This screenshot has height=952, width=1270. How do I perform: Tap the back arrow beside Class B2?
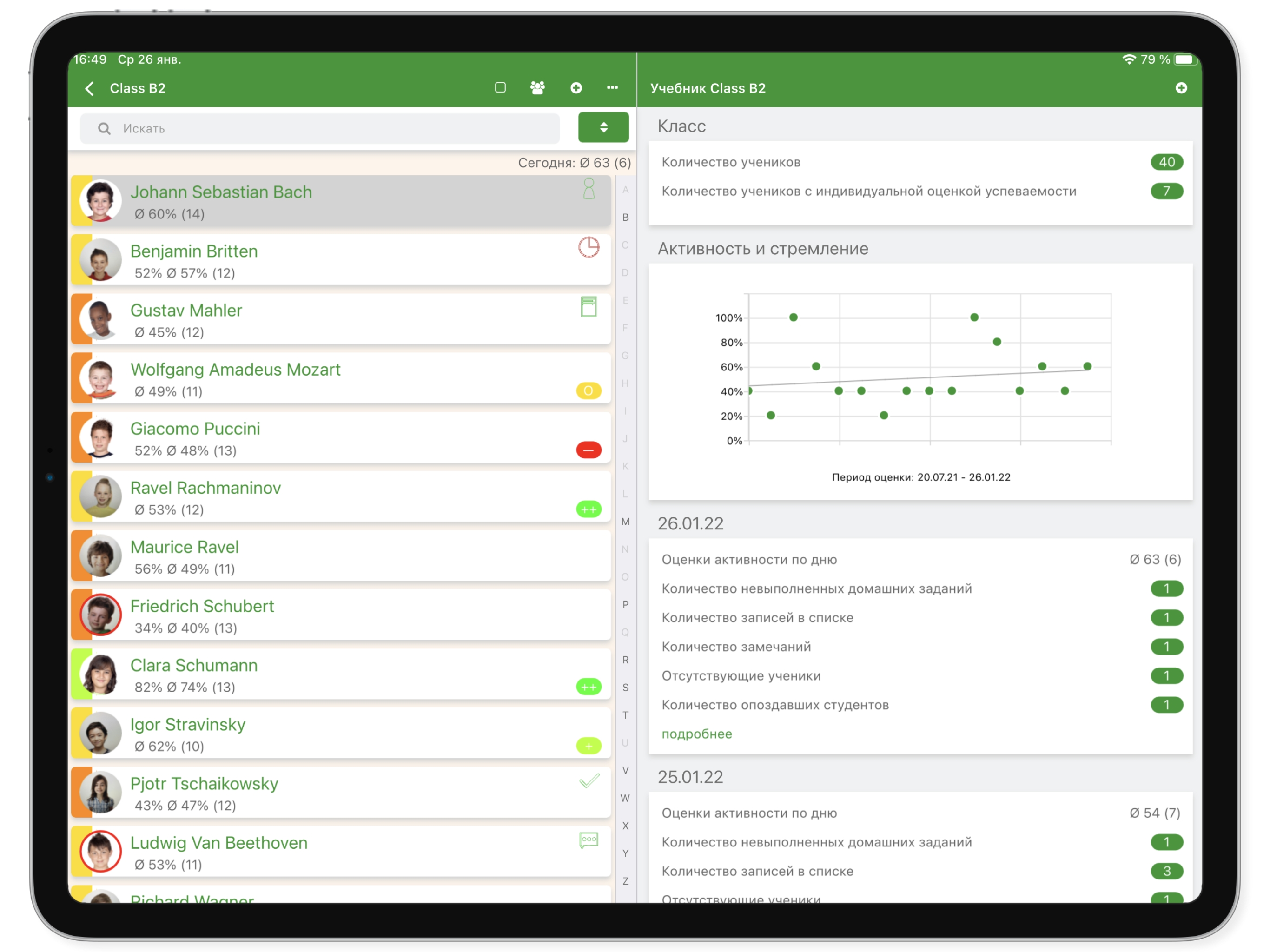coord(90,88)
